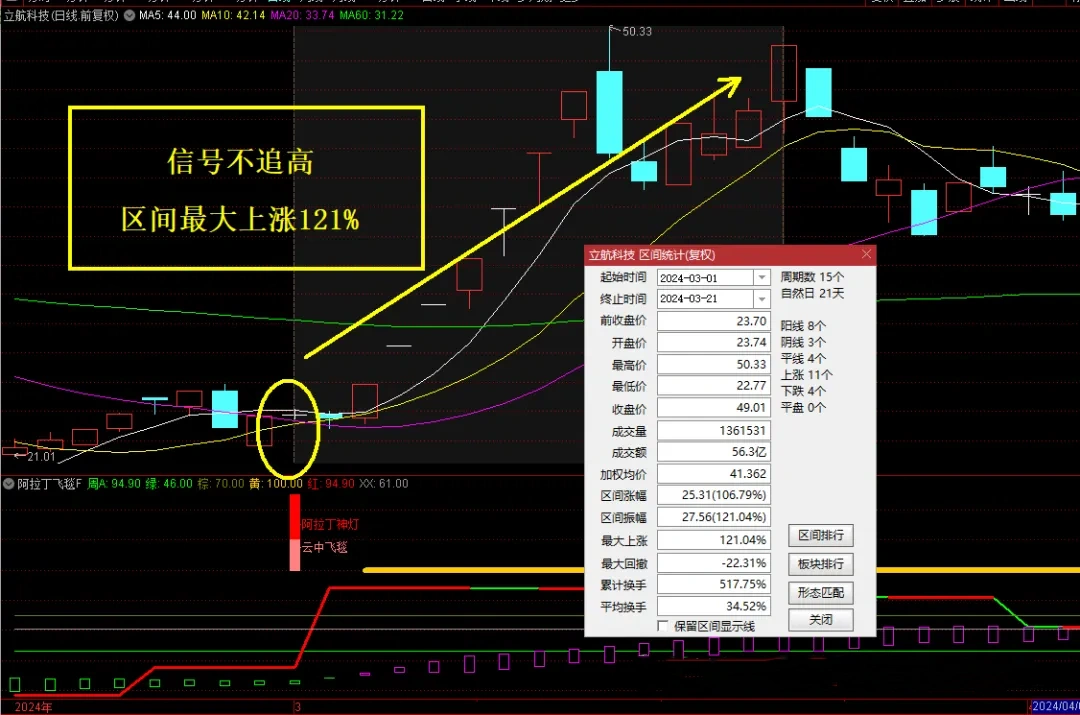Click the 上涨 11个 statistic
Image resolution: width=1080 pixels, height=715 pixels.
tap(807, 375)
